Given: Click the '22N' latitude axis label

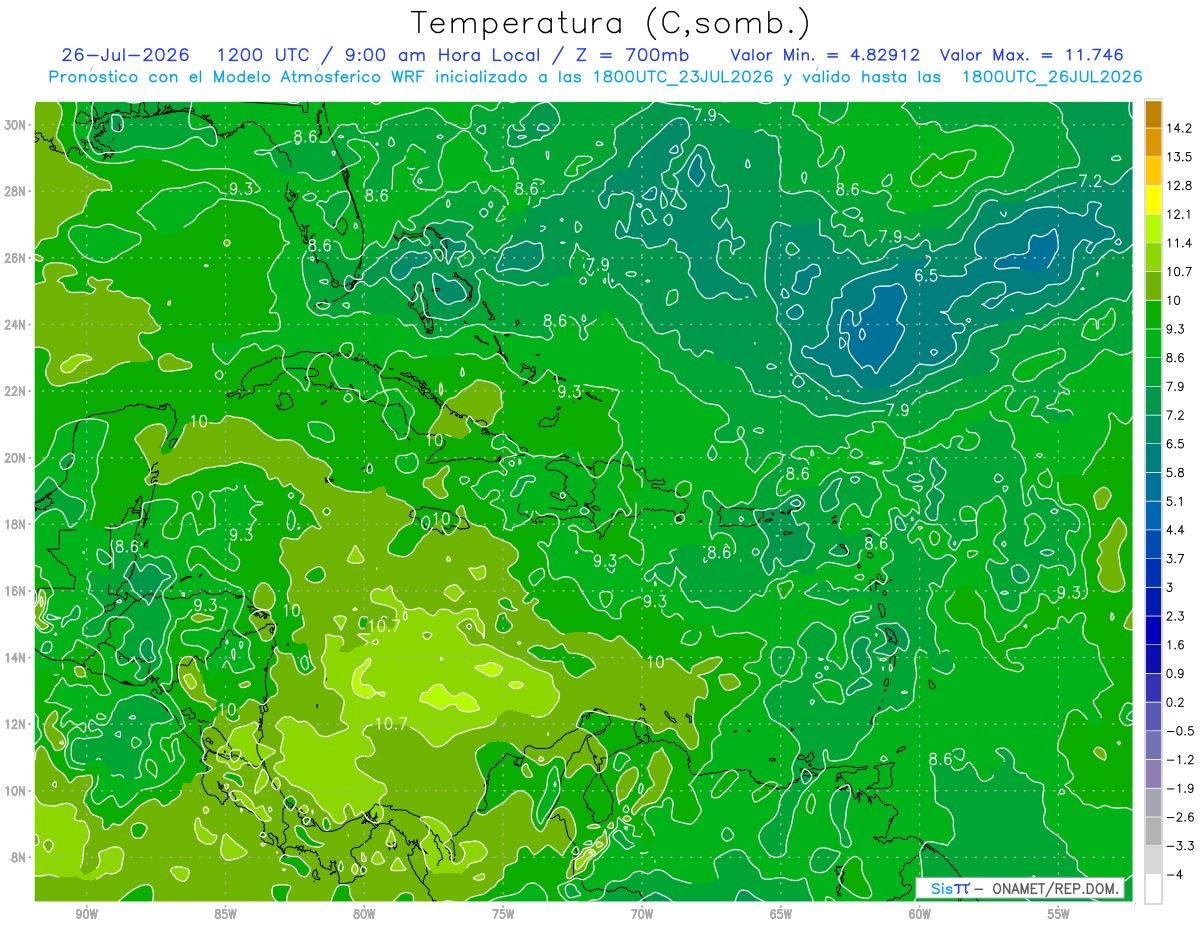Looking at the screenshot, I should [x=17, y=391].
